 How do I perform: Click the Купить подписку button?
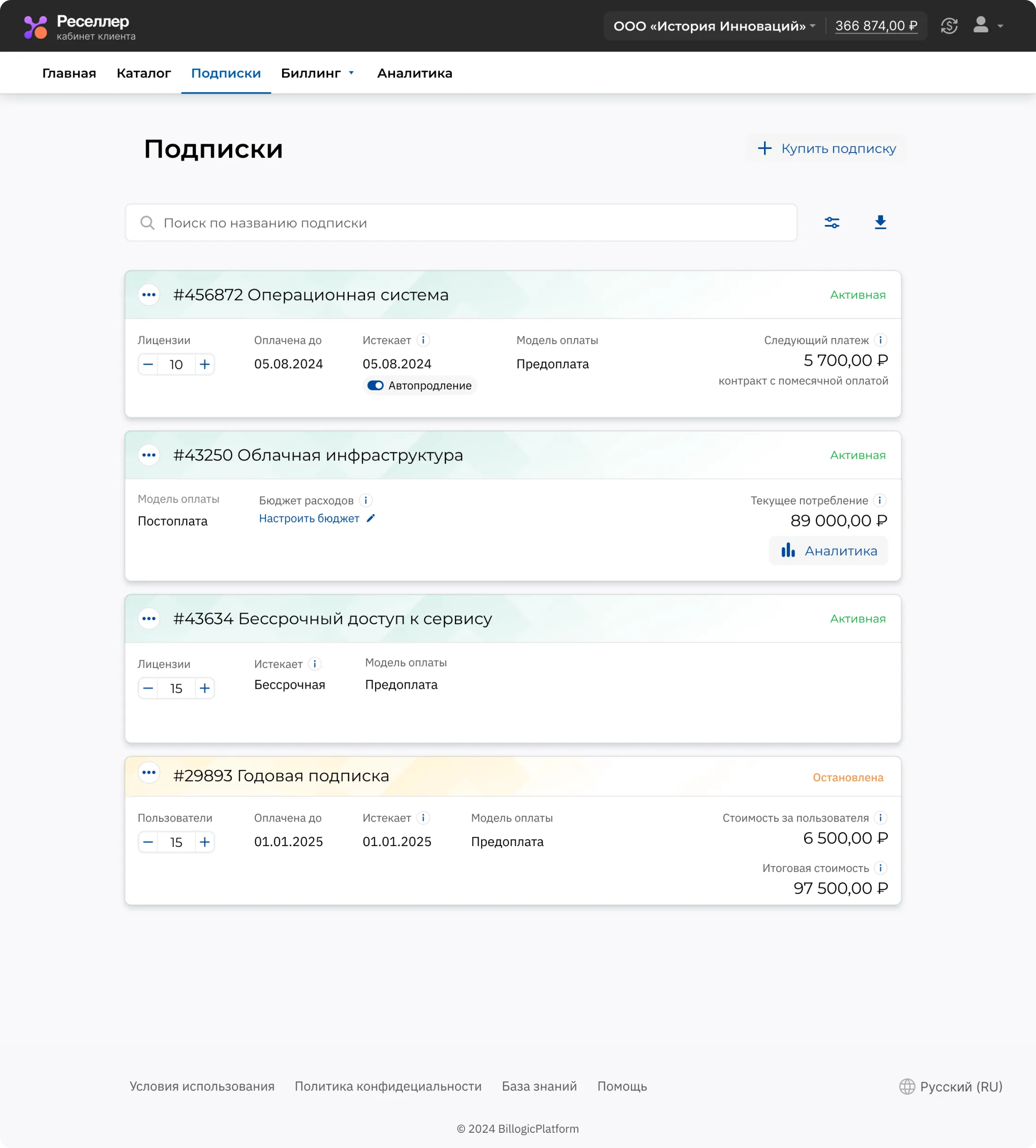[x=826, y=148]
